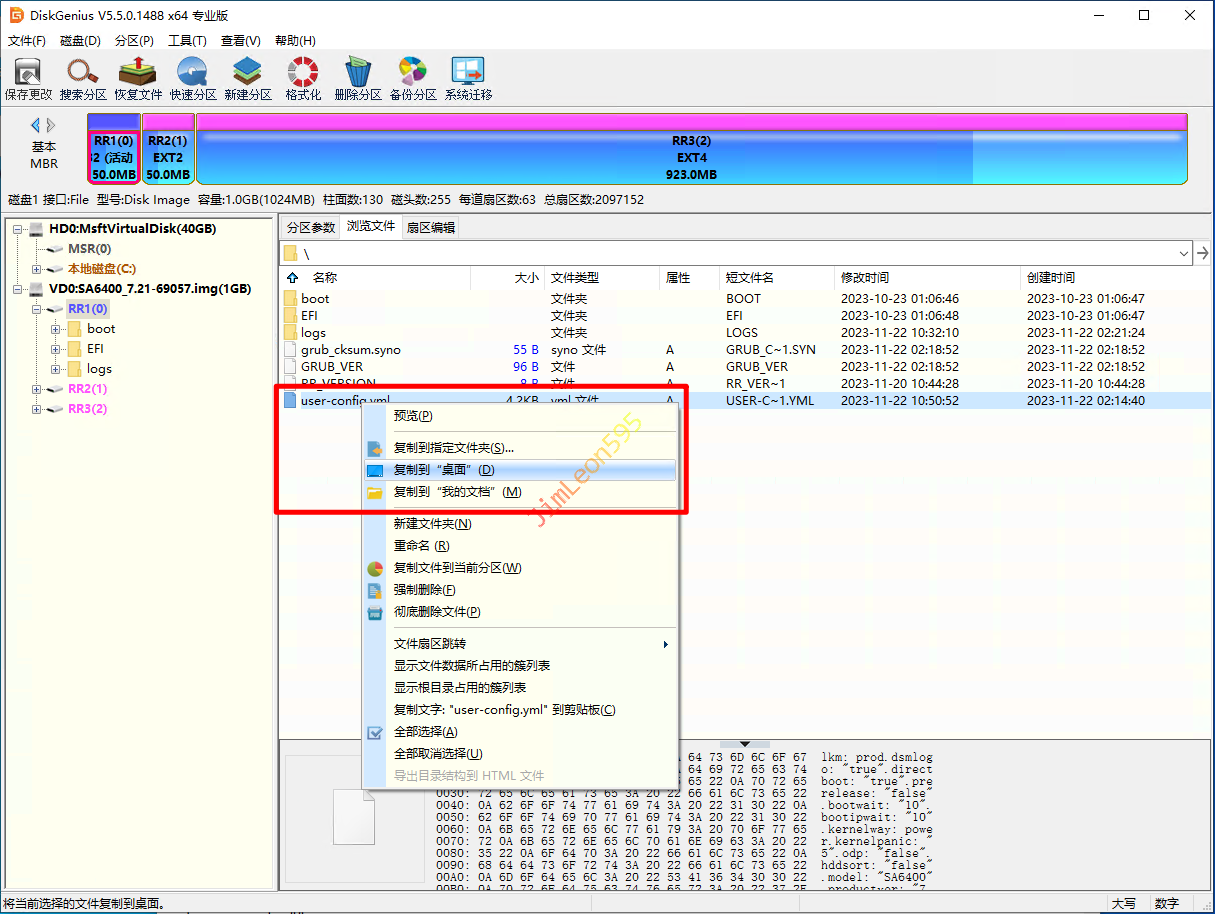Click the 格式化 format toolbar icon
The width and height of the screenshot is (1215, 914).
[302, 78]
